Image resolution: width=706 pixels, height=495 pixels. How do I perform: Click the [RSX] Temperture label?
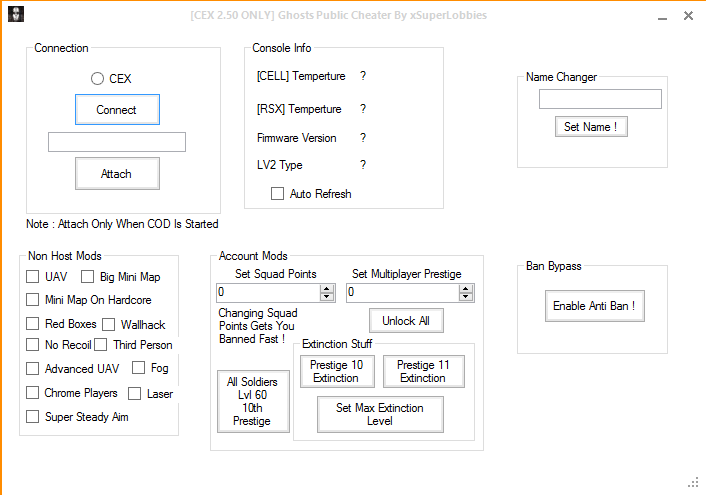click(x=299, y=109)
